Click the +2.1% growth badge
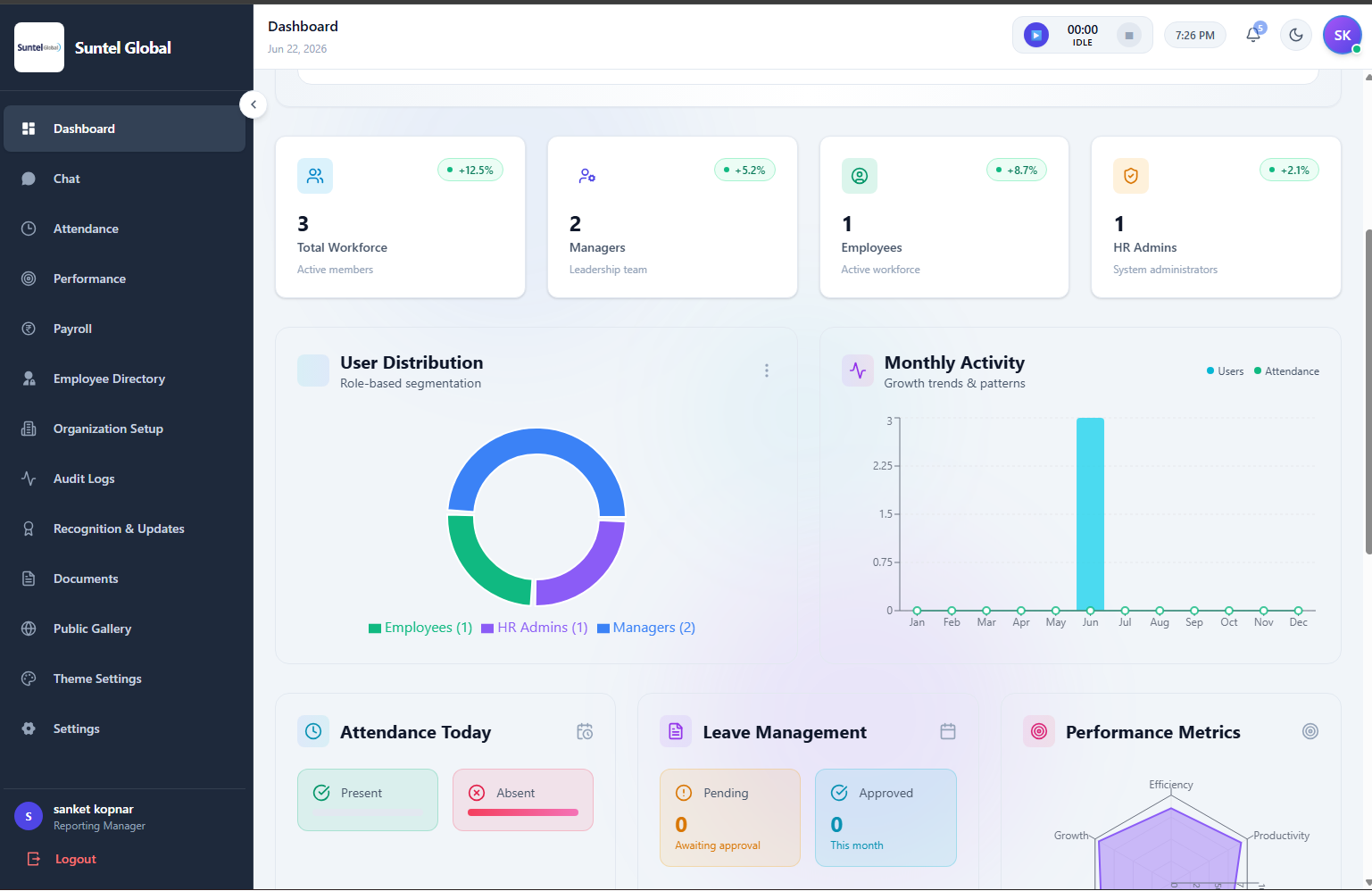This screenshot has height=891, width=1372. coord(1289,170)
